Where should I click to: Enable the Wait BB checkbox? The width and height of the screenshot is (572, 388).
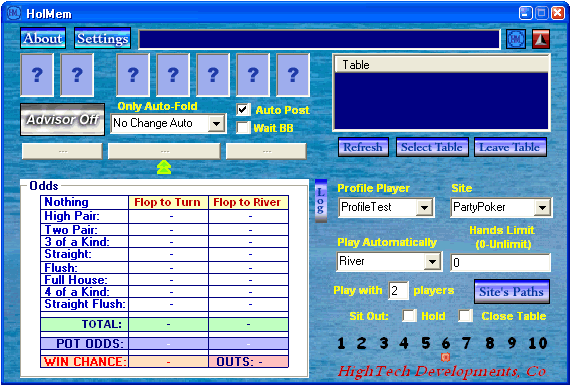pos(243,128)
